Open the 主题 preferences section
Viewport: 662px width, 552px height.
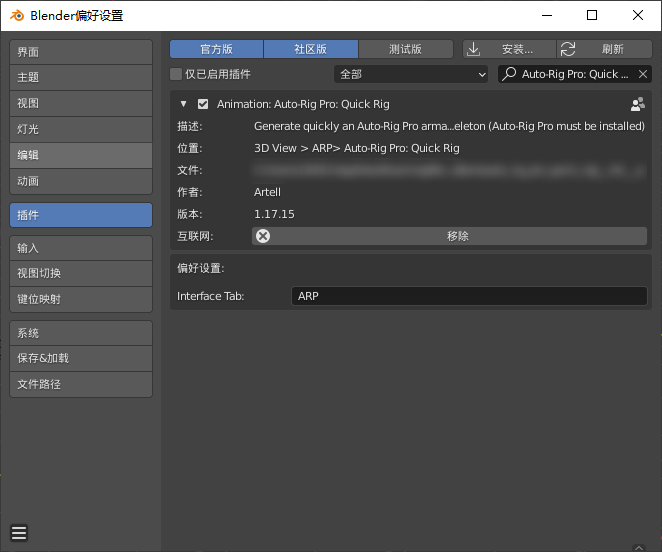[x=81, y=77]
